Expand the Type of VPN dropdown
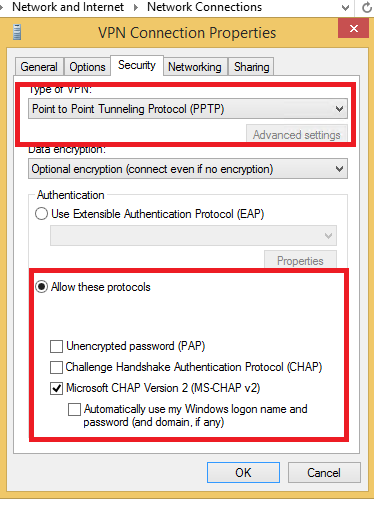This screenshot has height=510, width=374. coord(188,109)
